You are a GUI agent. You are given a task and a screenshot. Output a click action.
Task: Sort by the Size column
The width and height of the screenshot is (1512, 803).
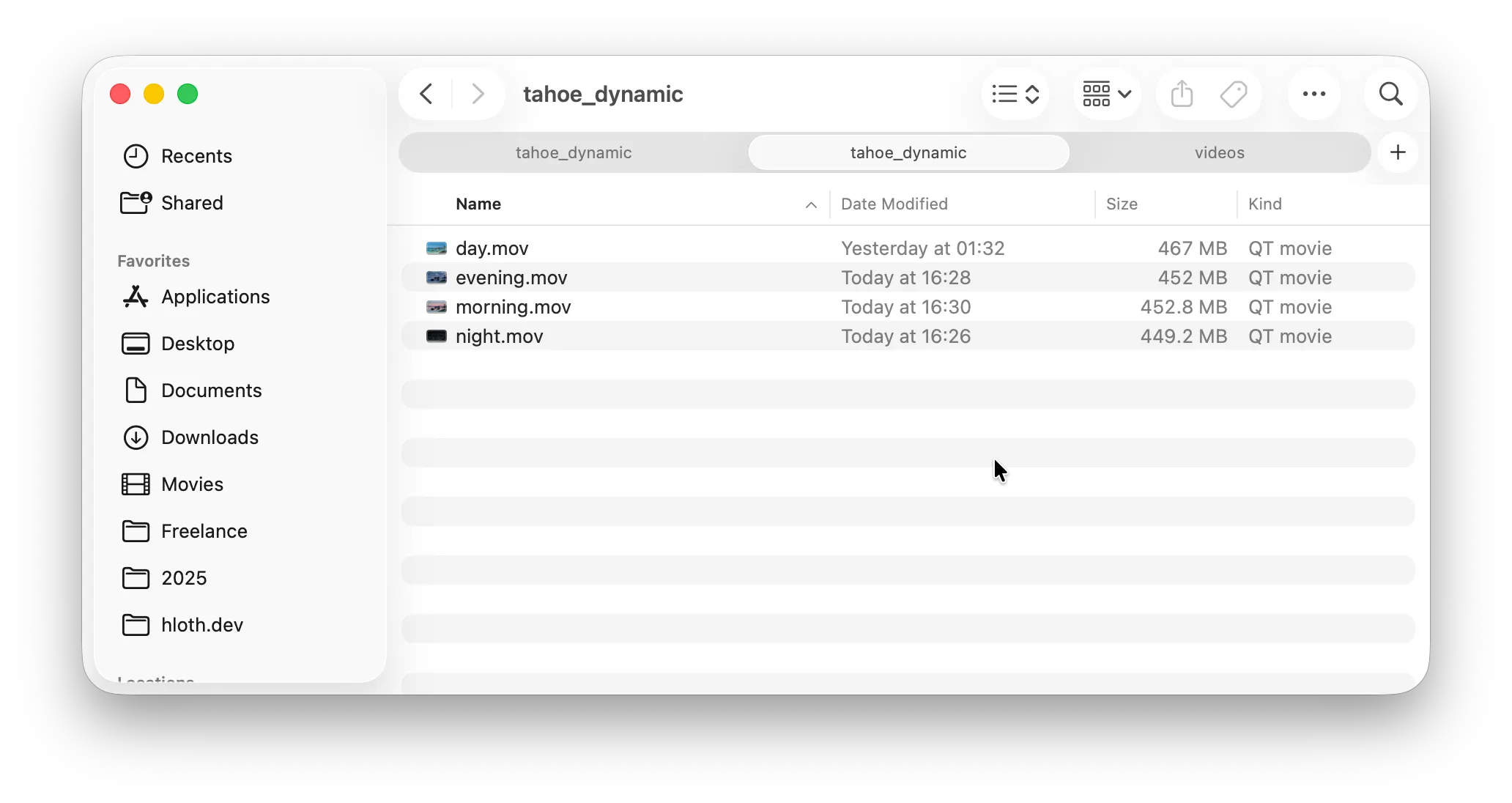tap(1122, 204)
